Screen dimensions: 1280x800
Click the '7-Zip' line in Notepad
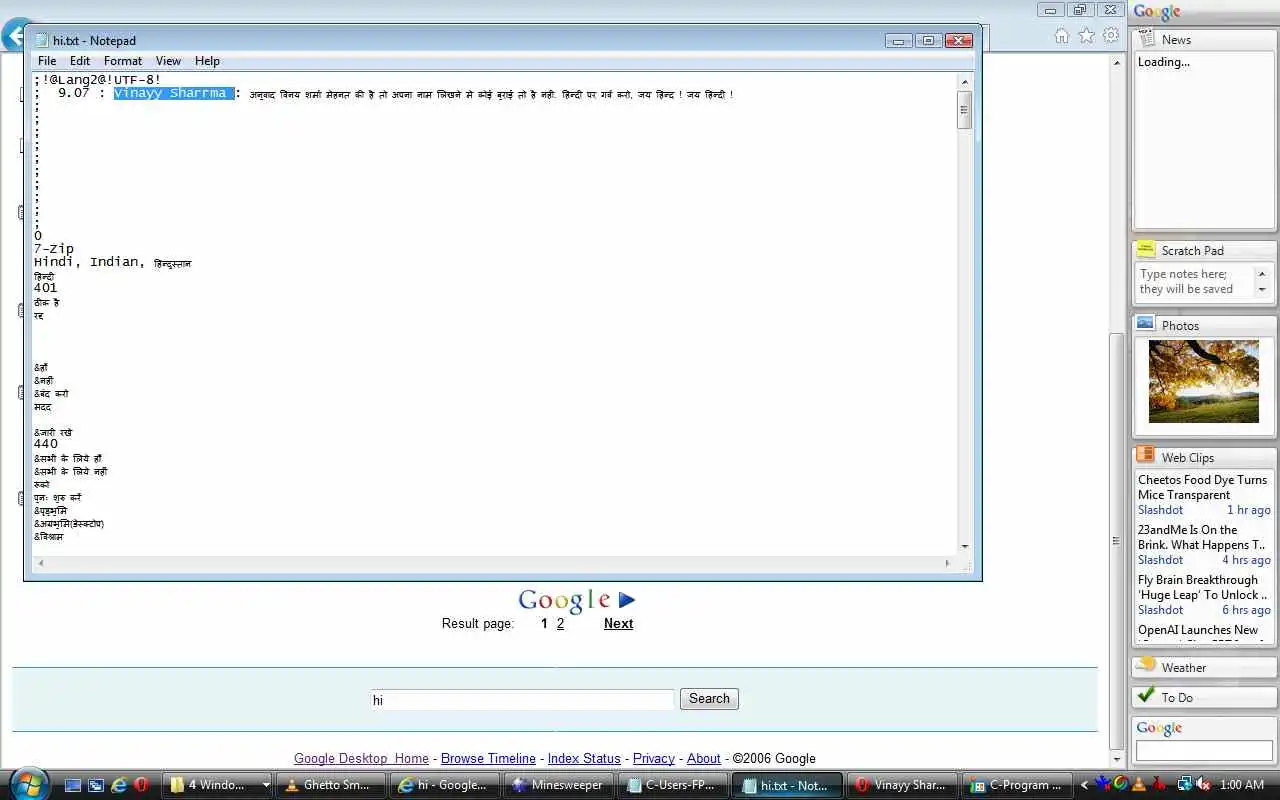pyautogui.click(x=54, y=249)
